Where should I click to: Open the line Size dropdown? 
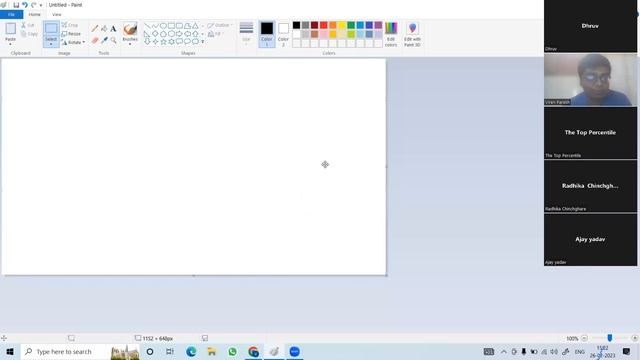[x=246, y=34]
